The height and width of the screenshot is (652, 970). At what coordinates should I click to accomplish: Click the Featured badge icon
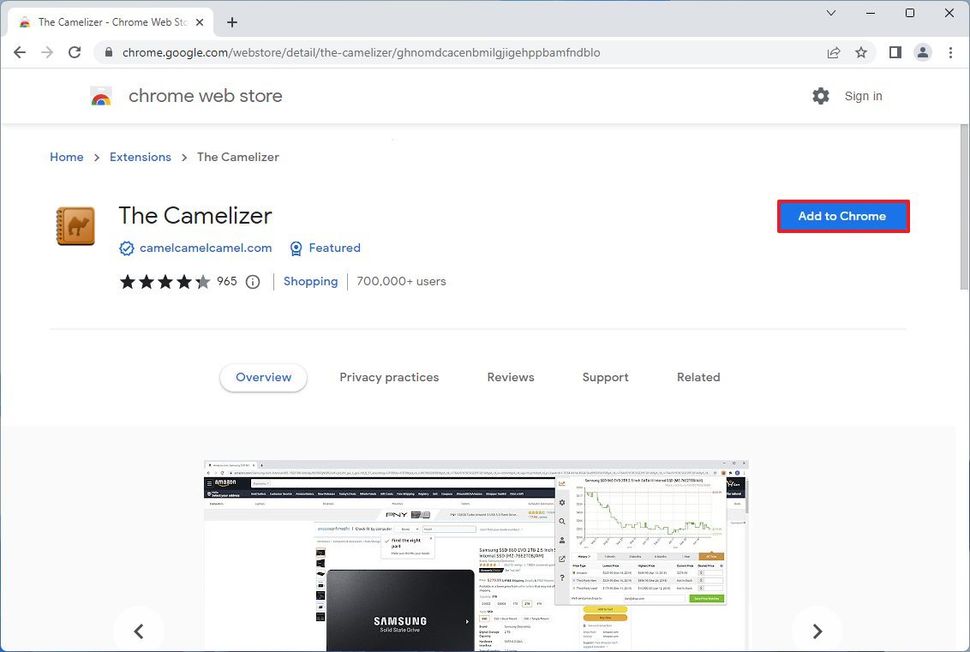point(296,248)
